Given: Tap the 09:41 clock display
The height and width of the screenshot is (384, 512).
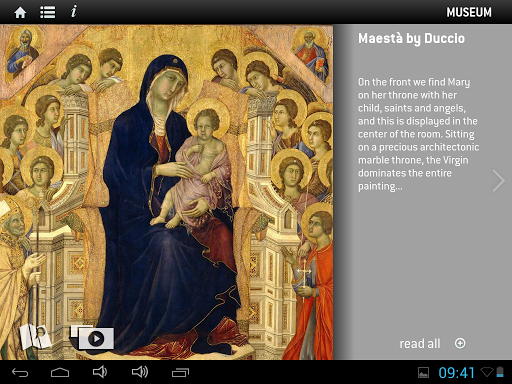Looking at the screenshot, I should [x=456, y=373].
